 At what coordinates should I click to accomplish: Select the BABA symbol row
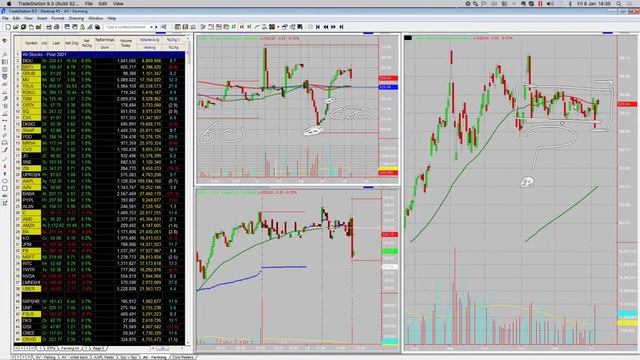click(100, 194)
